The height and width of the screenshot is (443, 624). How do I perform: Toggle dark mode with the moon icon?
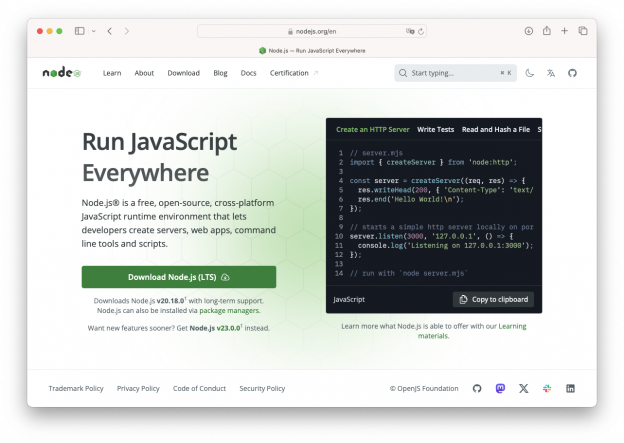click(529, 73)
